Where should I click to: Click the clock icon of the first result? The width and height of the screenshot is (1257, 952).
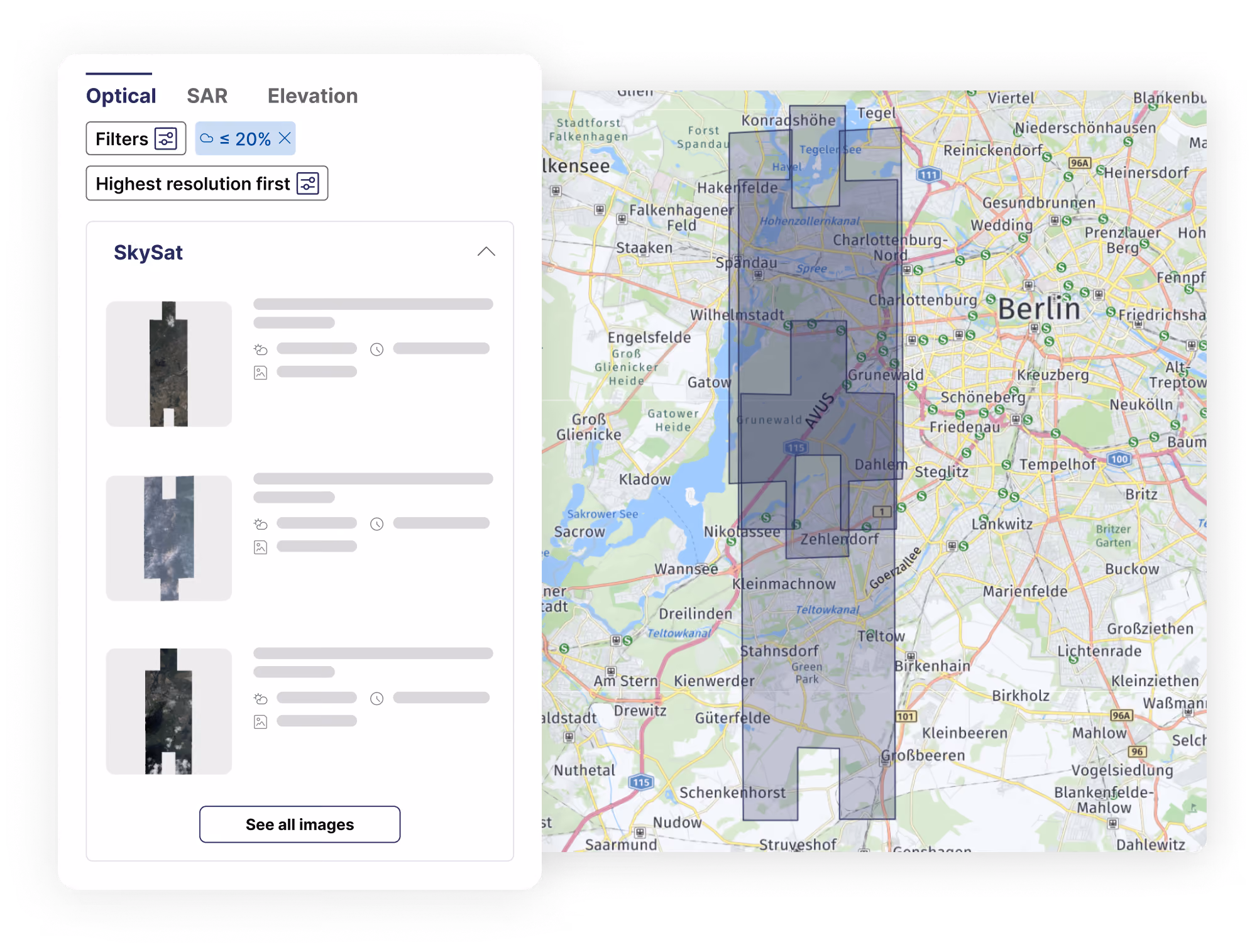point(376,349)
